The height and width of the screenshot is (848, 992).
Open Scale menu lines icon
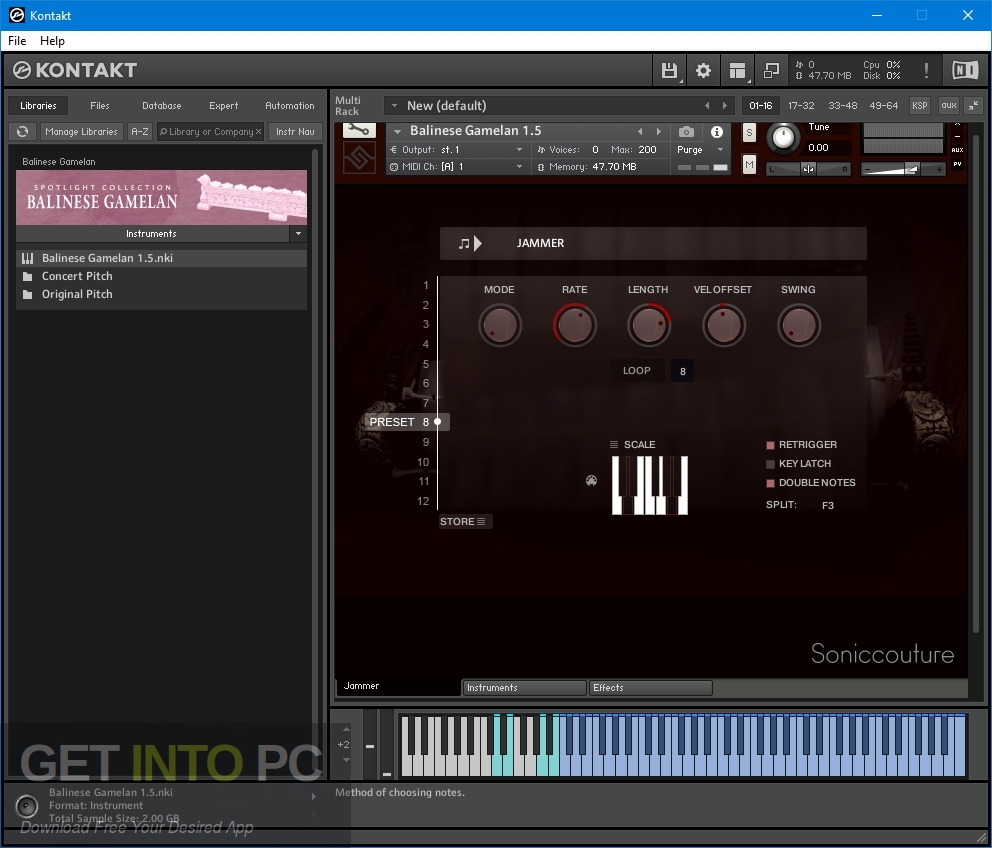click(x=614, y=444)
